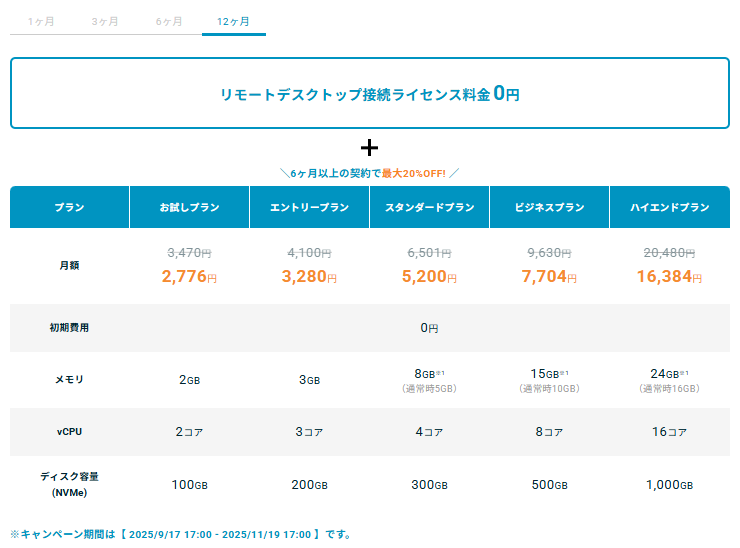Select the 3ヶ月 contract tab
This screenshot has height=548, width=740.
106,21
